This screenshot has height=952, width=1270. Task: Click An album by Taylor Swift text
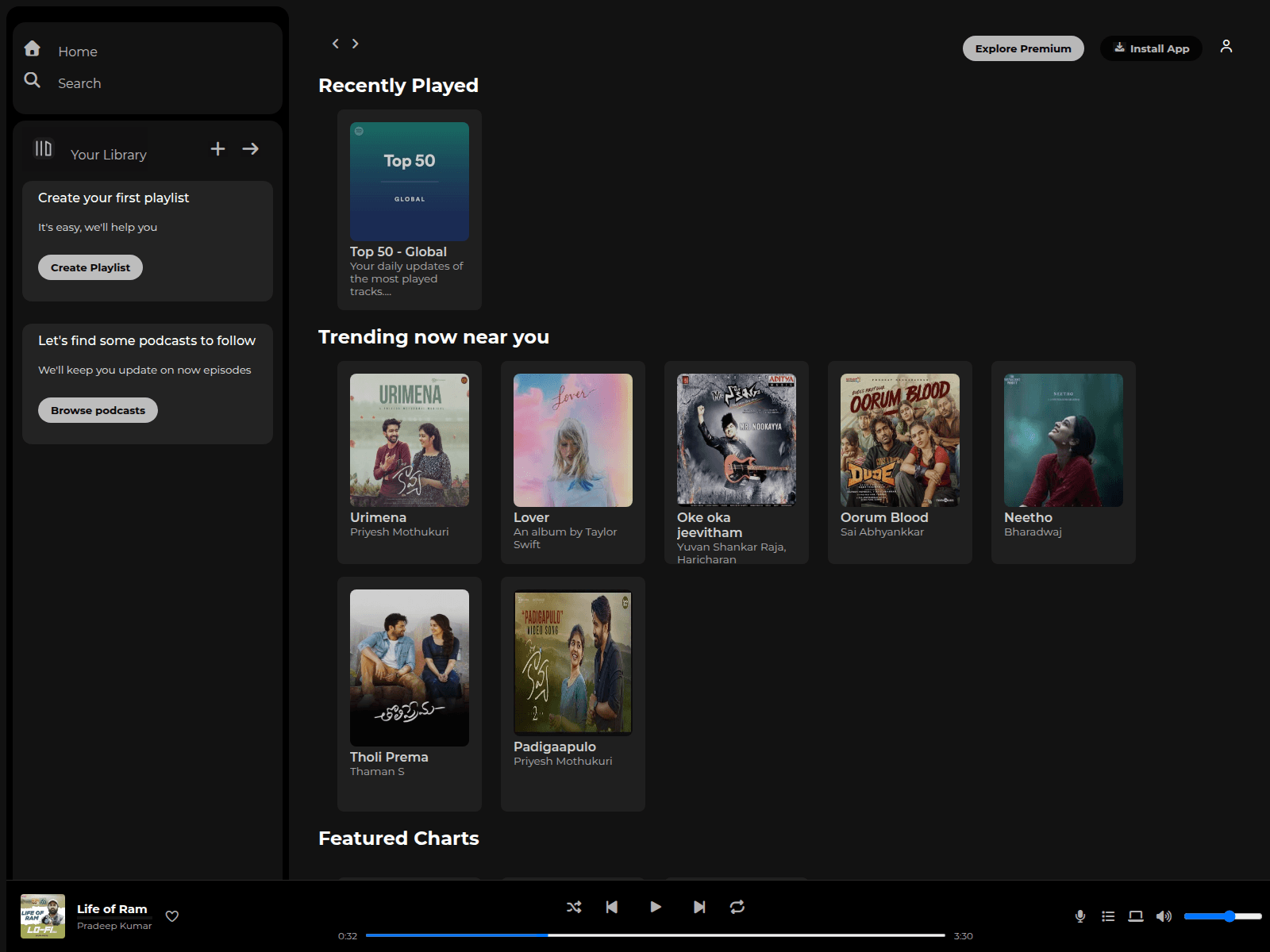(x=565, y=538)
